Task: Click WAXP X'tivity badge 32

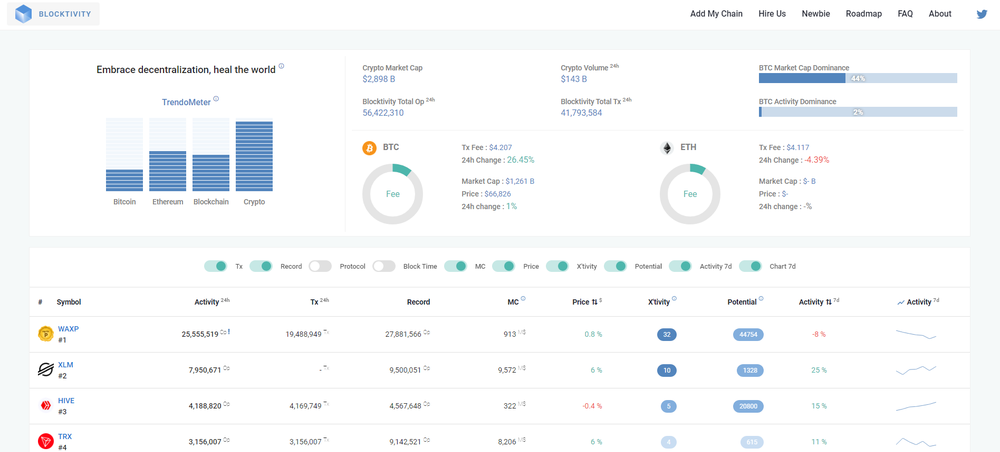Action: [666, 334]
